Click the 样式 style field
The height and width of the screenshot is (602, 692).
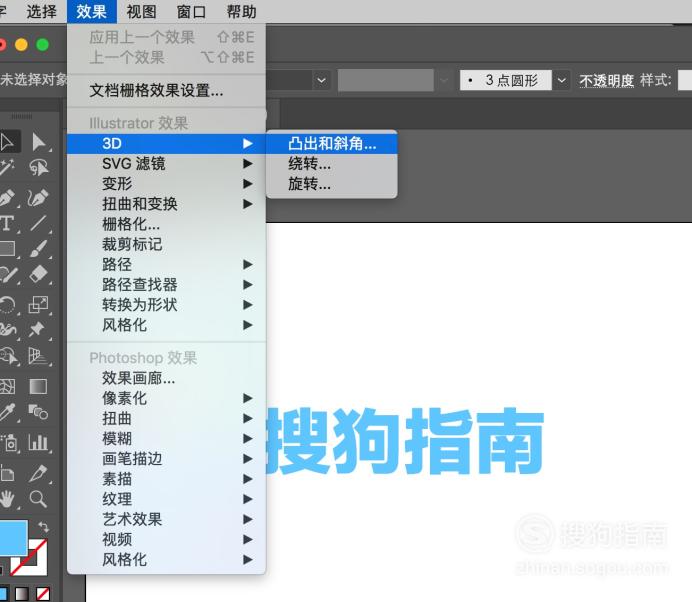[685, 80]
